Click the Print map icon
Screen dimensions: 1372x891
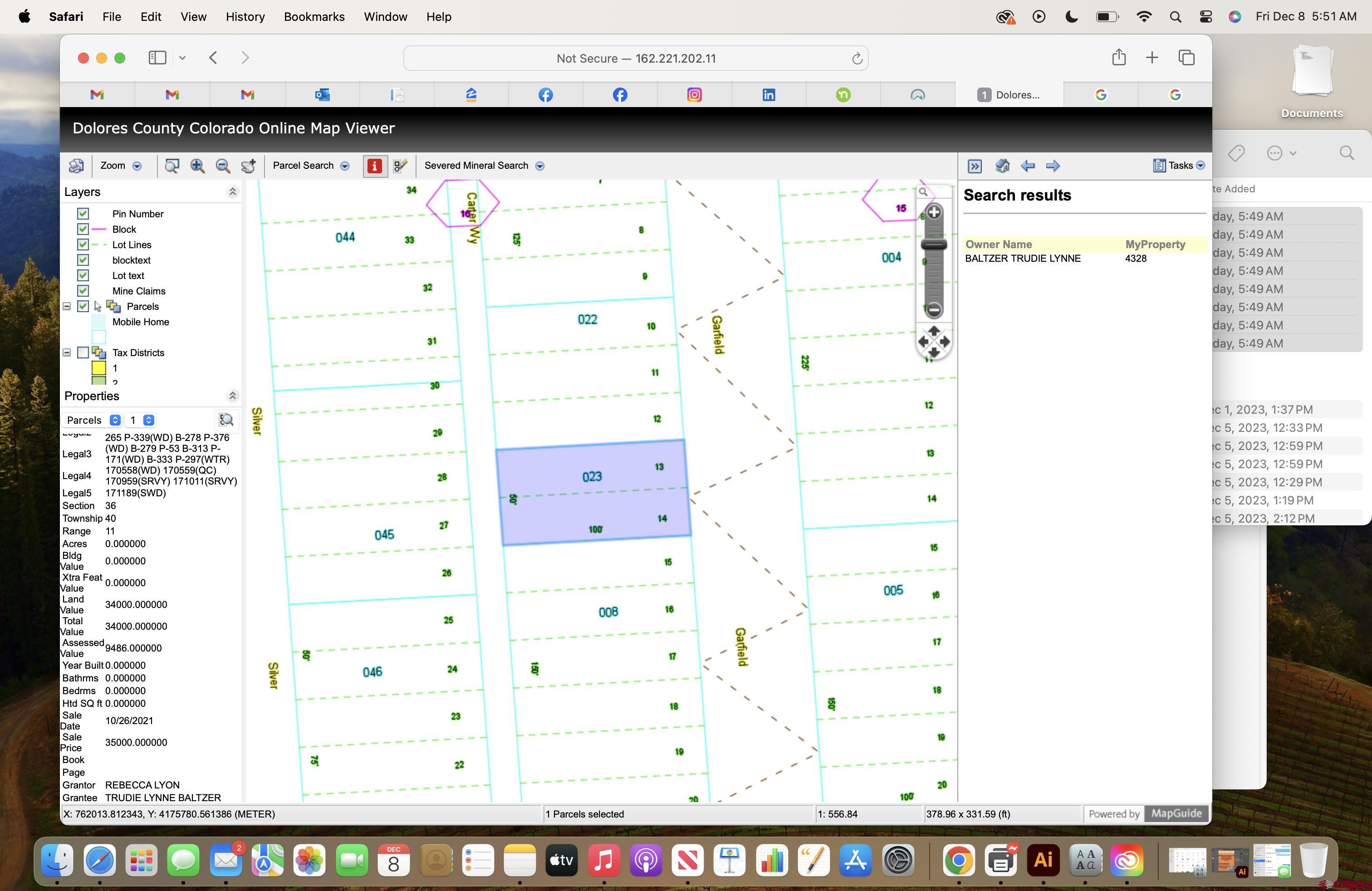click(x=76, y=166)
